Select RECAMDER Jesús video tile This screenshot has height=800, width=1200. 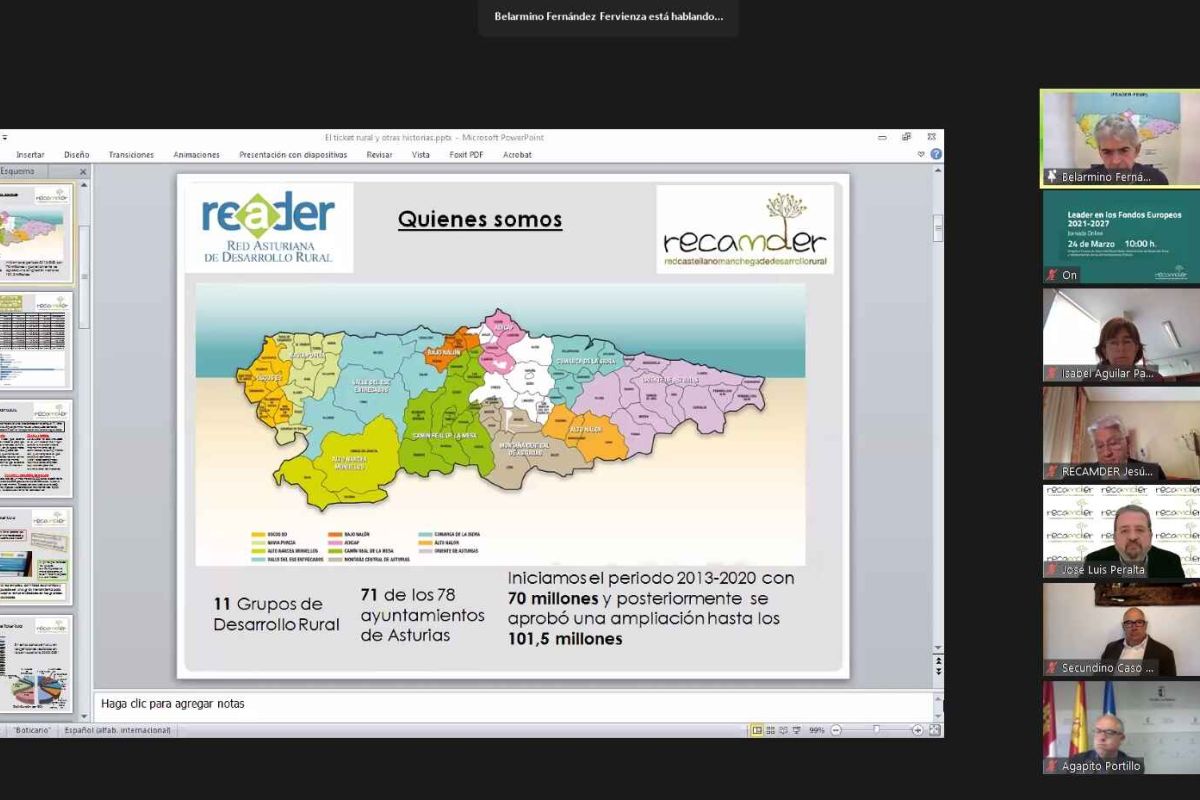tap(1121, 433)
